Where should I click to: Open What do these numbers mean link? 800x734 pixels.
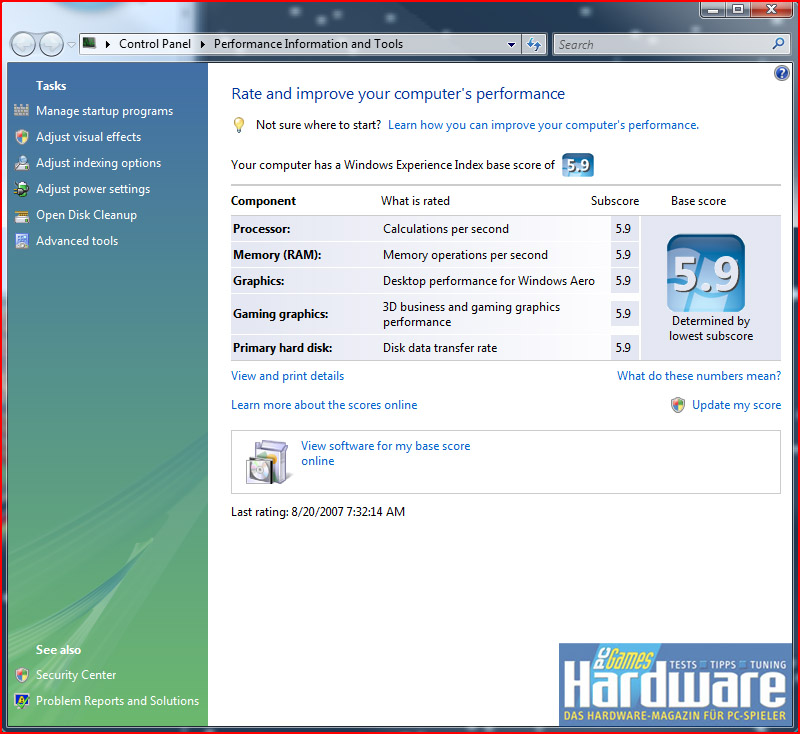pos(699,376)
